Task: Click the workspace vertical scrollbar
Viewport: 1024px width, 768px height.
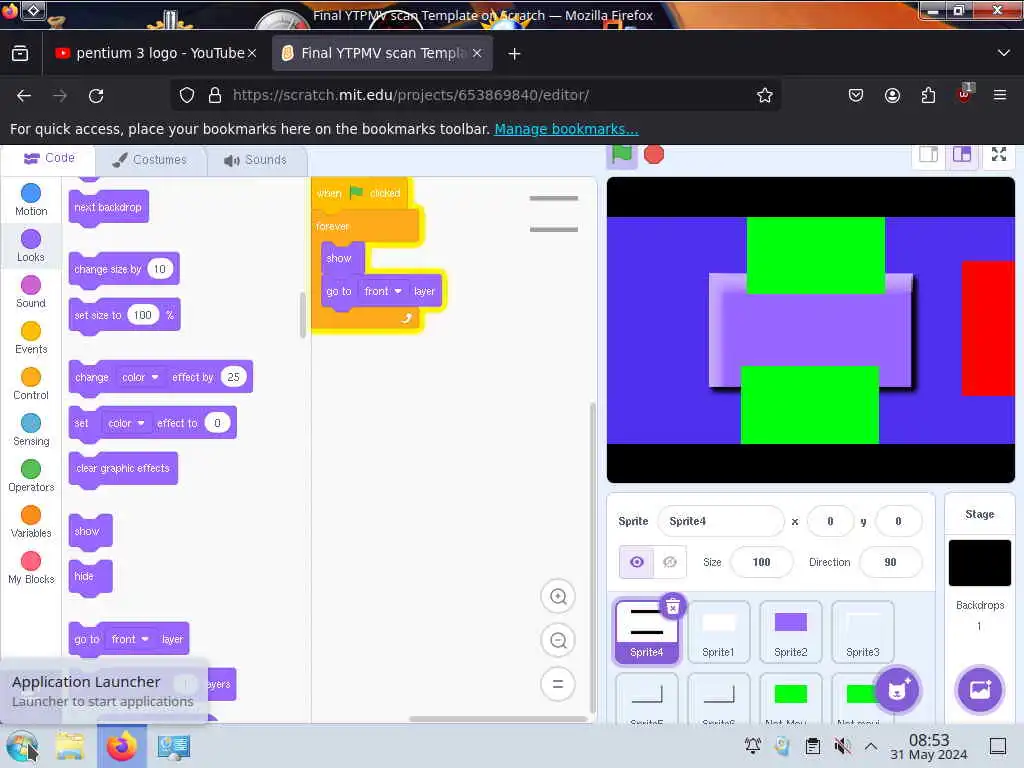Action: 592,557
